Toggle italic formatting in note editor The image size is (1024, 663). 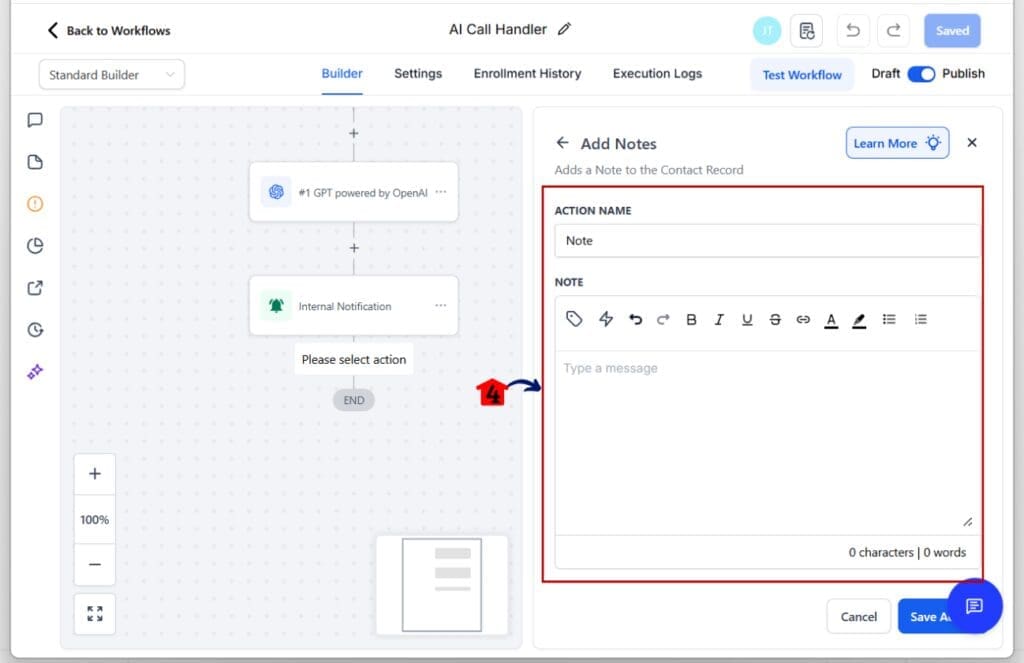(719, 320)
